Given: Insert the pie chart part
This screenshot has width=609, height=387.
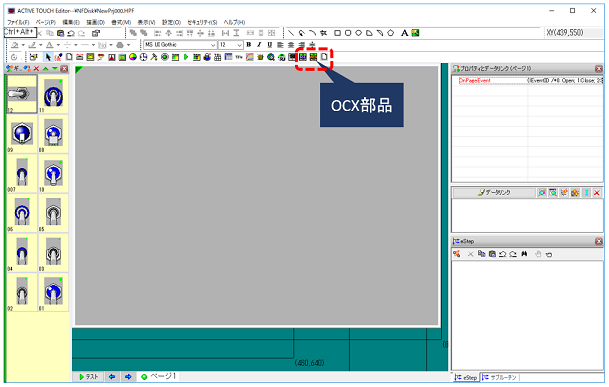Looking at the screenshot, I should [x=133, y=57].
